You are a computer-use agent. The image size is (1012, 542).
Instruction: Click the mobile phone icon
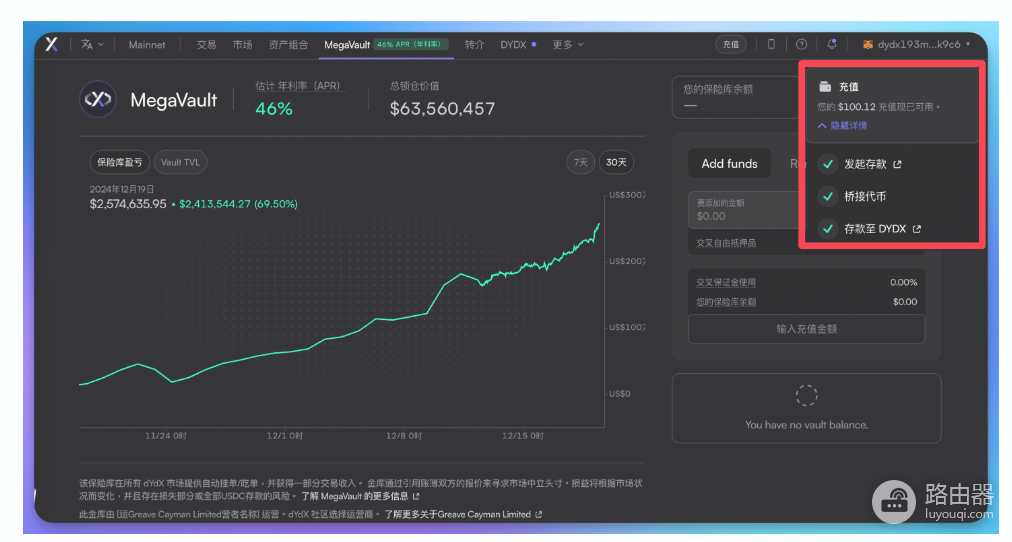[771, 45]
